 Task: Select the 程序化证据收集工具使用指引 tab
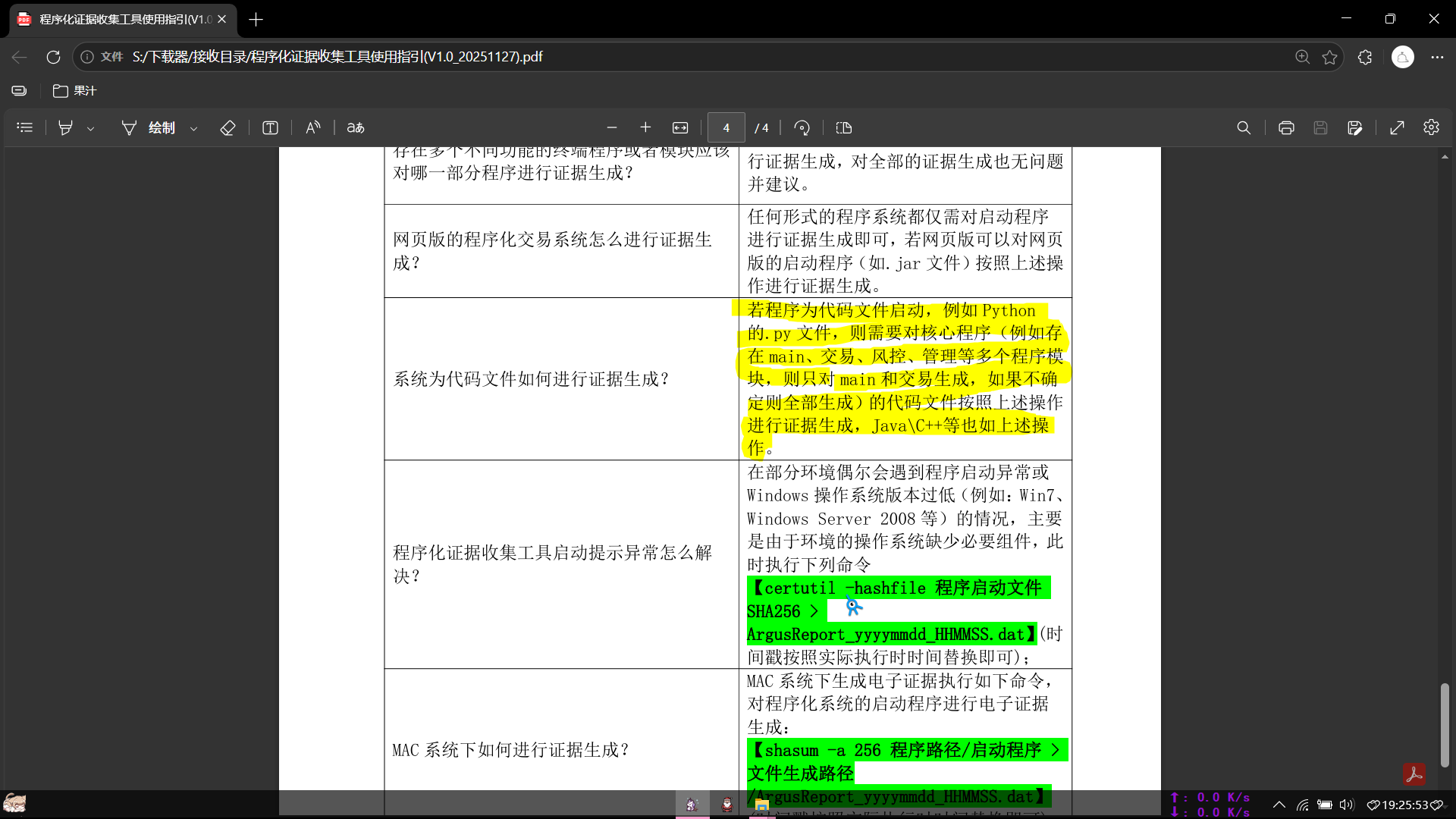click(x=124, y=20)
